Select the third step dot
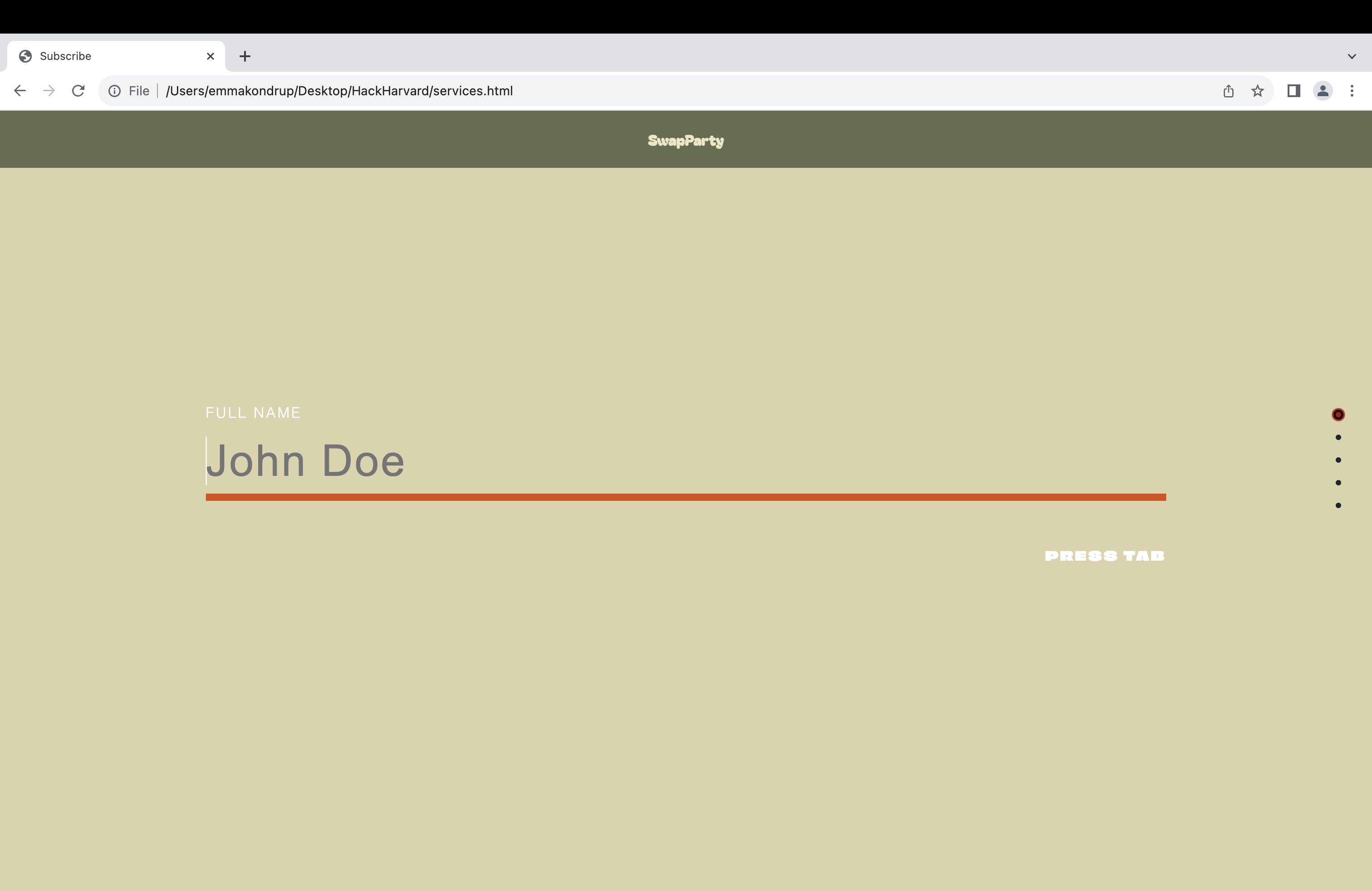The width and height of the screenshot is (1372, 891). [1338, 460]
